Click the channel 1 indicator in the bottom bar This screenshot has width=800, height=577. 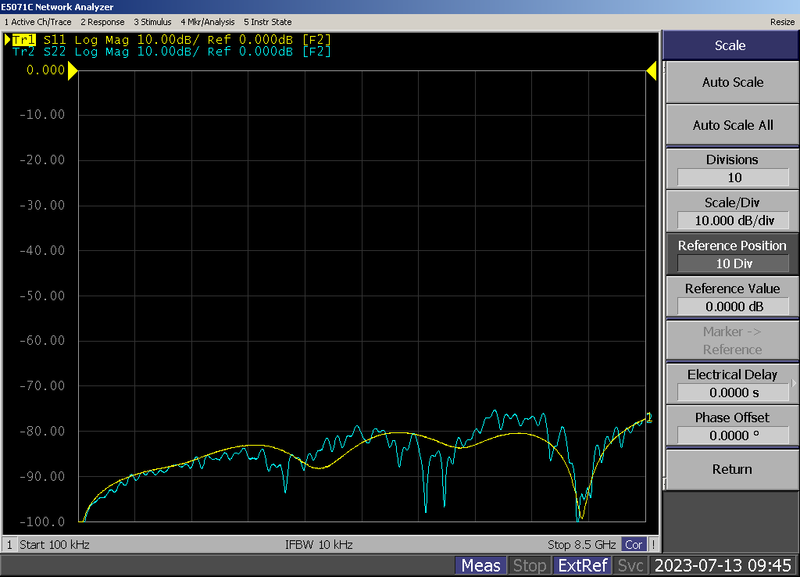coord(10,545)
